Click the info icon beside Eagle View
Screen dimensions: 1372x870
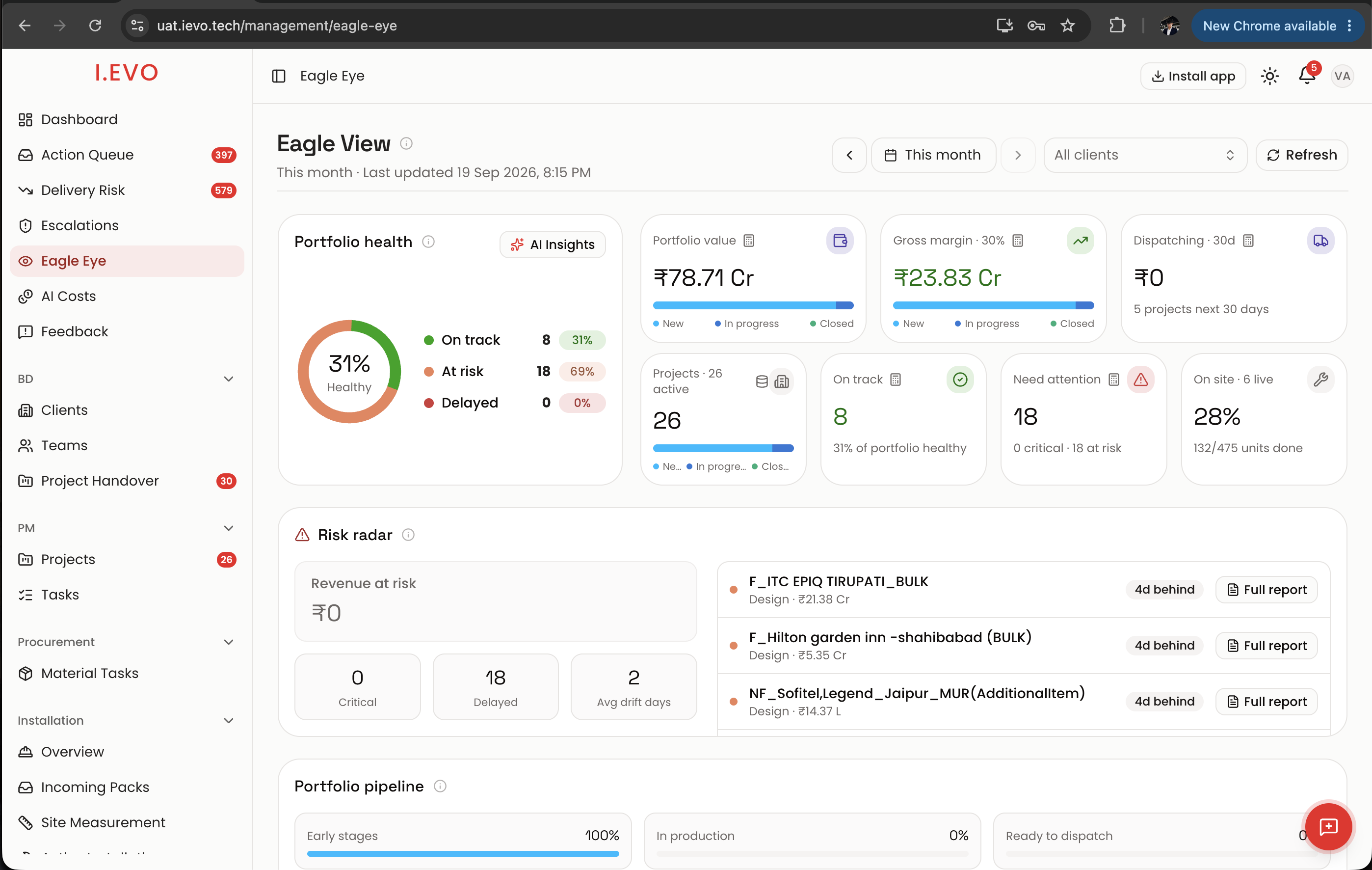pyautogui.click(x=406, y=144)
